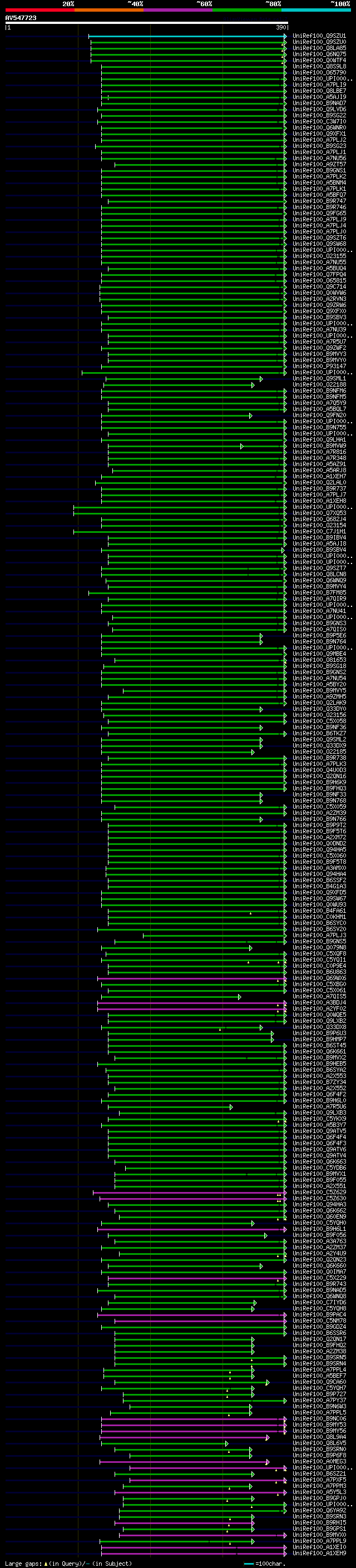Click the Large gaps legend text
Screen dimensions: 356x1568
68,1563
